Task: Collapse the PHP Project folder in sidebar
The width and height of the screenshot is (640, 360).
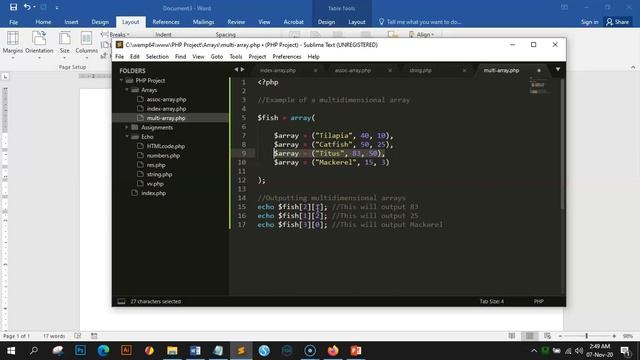Action: click(x=122, y=80)
